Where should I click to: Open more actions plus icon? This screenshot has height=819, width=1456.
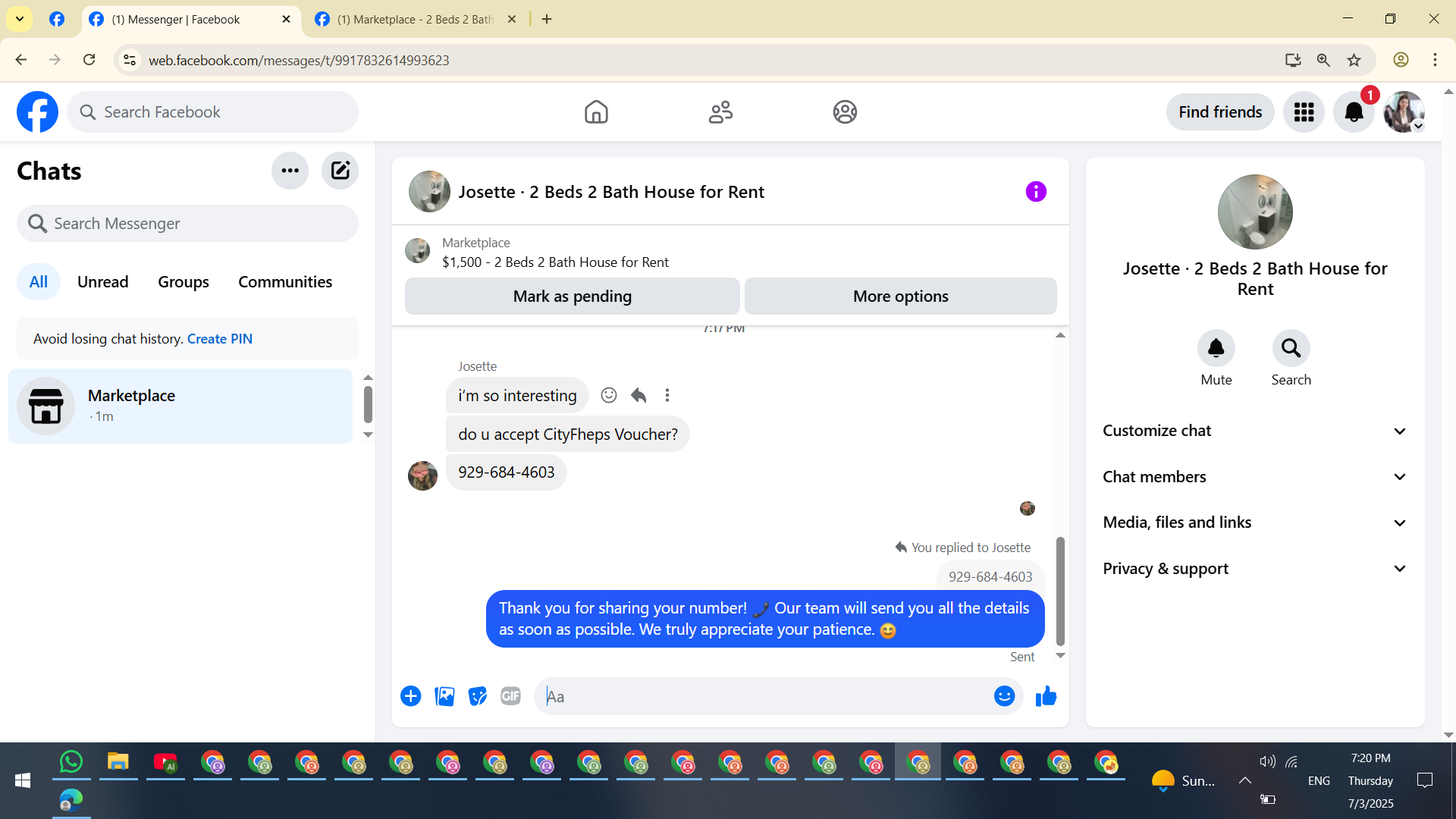(410, 696)
